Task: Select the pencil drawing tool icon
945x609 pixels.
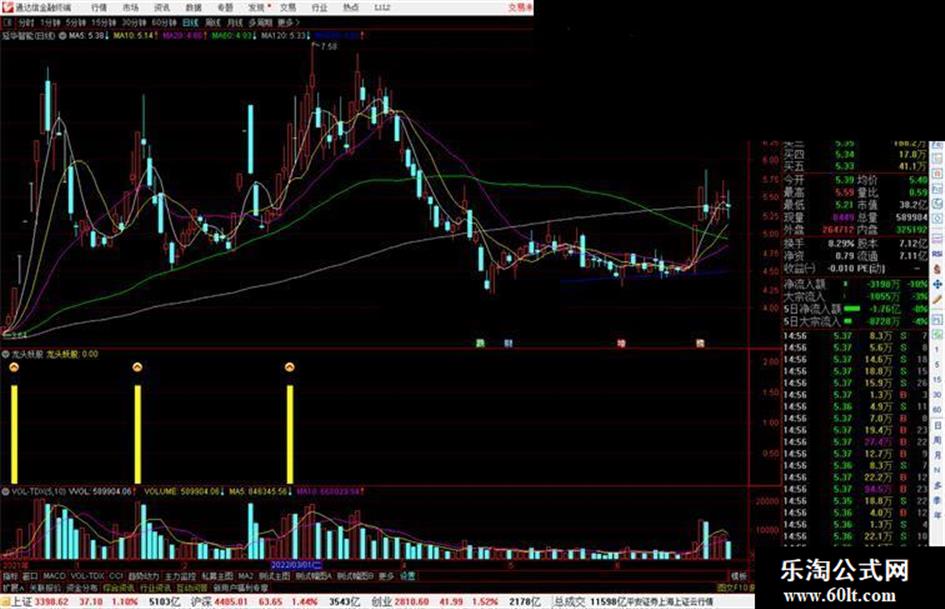Action: click(x=937, y=299)
